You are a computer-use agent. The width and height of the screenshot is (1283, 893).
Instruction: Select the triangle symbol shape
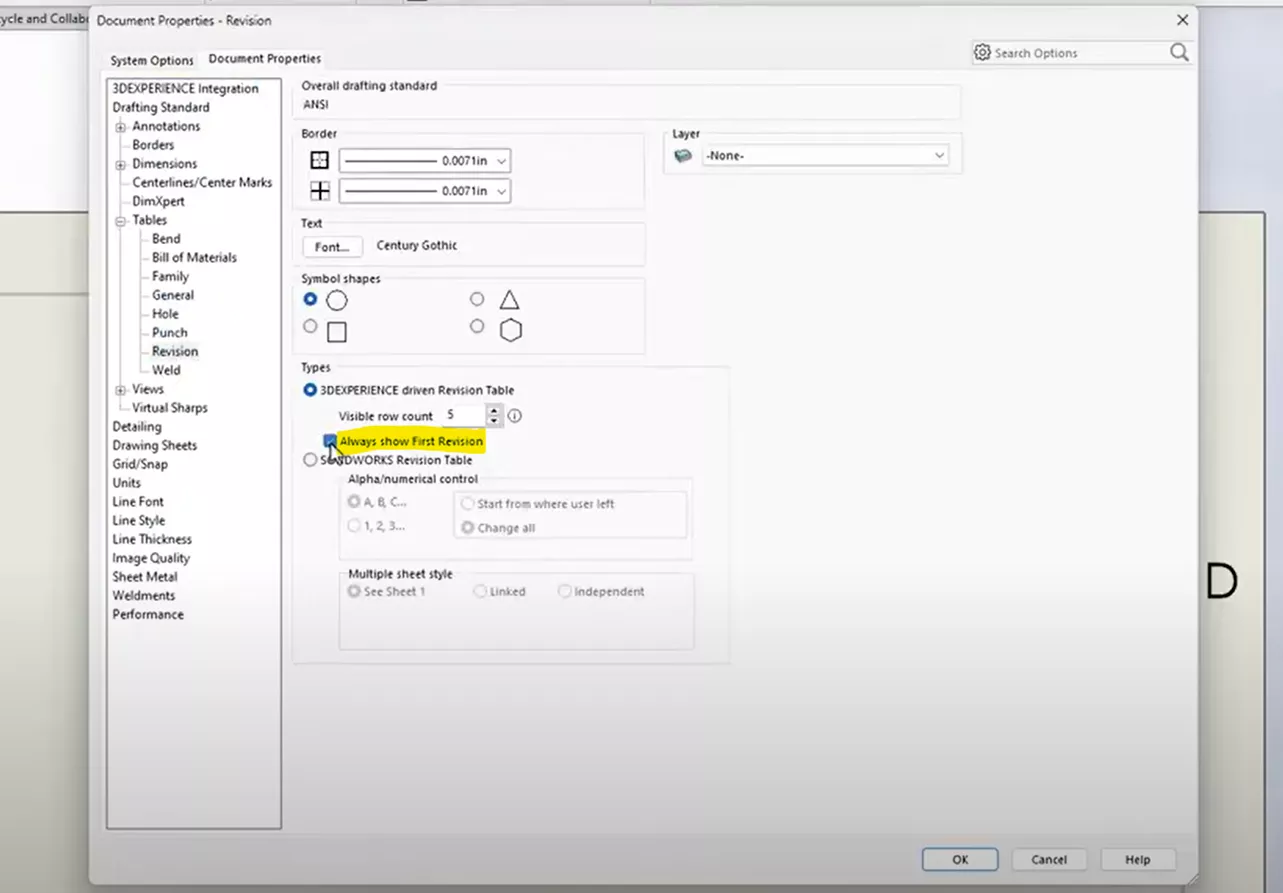click(477, 299)
